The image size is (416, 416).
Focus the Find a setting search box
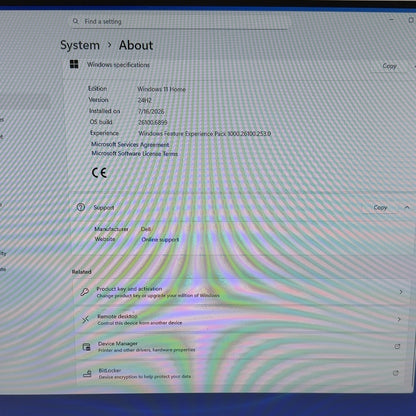point(180,22)
